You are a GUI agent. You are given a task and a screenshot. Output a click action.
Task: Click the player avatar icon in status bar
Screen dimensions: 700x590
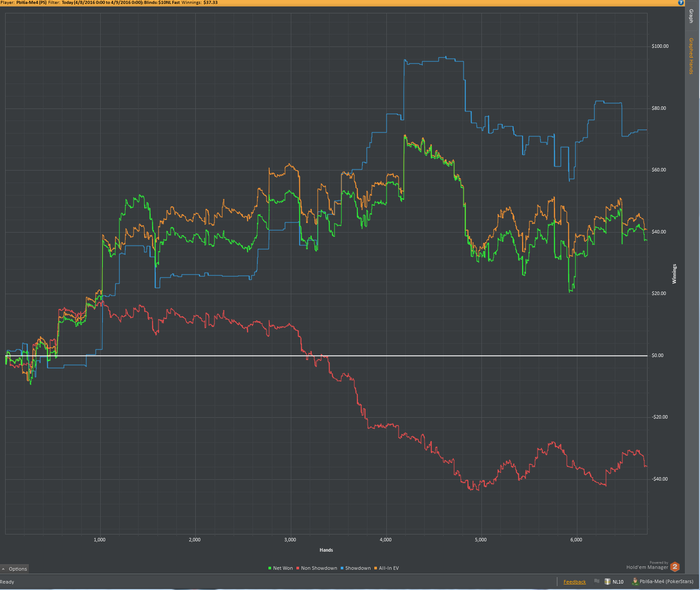tap(635, 582)
